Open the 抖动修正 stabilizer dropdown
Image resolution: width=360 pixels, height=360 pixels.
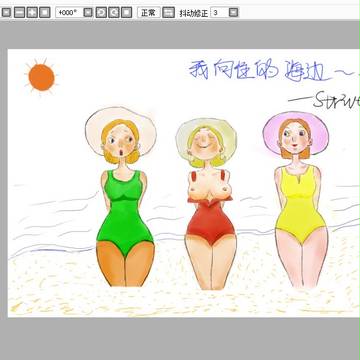[234, 13]
